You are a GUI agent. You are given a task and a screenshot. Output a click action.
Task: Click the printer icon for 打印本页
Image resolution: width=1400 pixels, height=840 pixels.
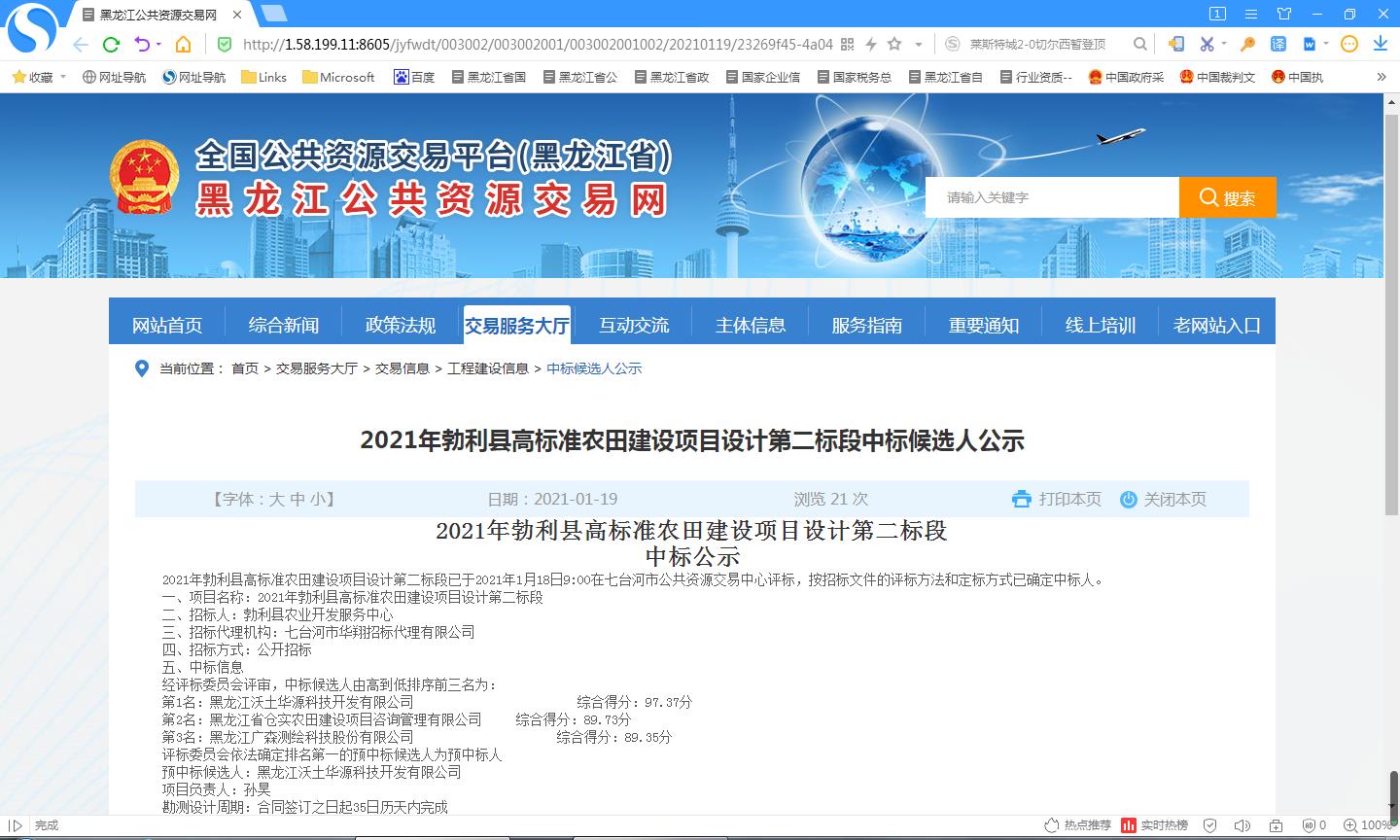coord(1021,499)
